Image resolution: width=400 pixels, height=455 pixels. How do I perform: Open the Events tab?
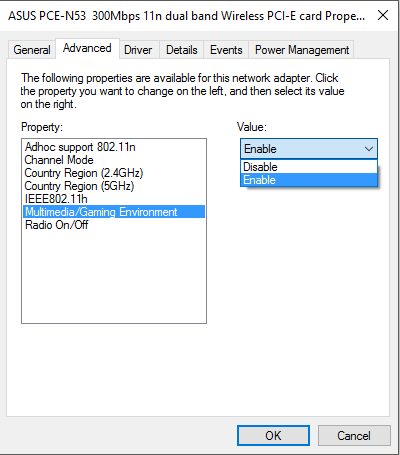[226, 50]
